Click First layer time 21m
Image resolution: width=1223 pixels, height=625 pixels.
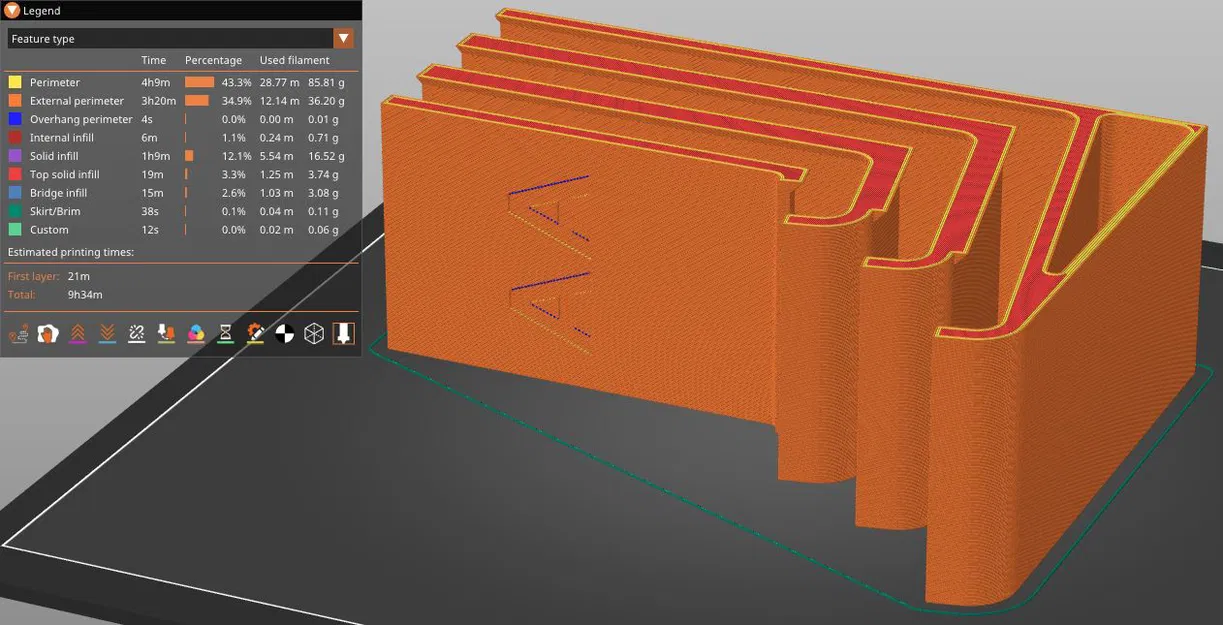[78, 276]
